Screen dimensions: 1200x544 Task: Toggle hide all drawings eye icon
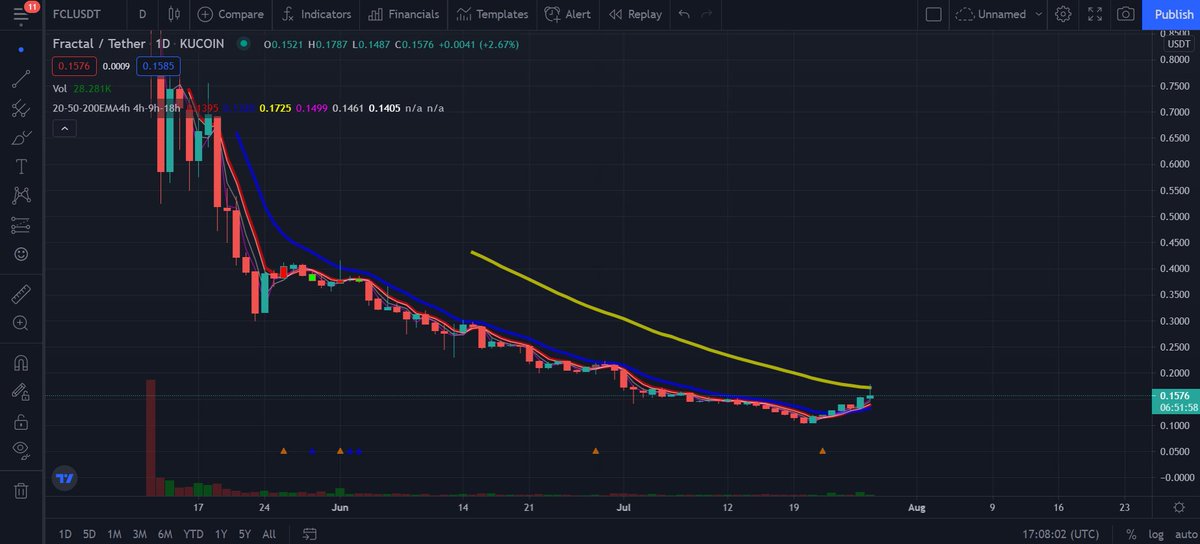pos(21,450)
